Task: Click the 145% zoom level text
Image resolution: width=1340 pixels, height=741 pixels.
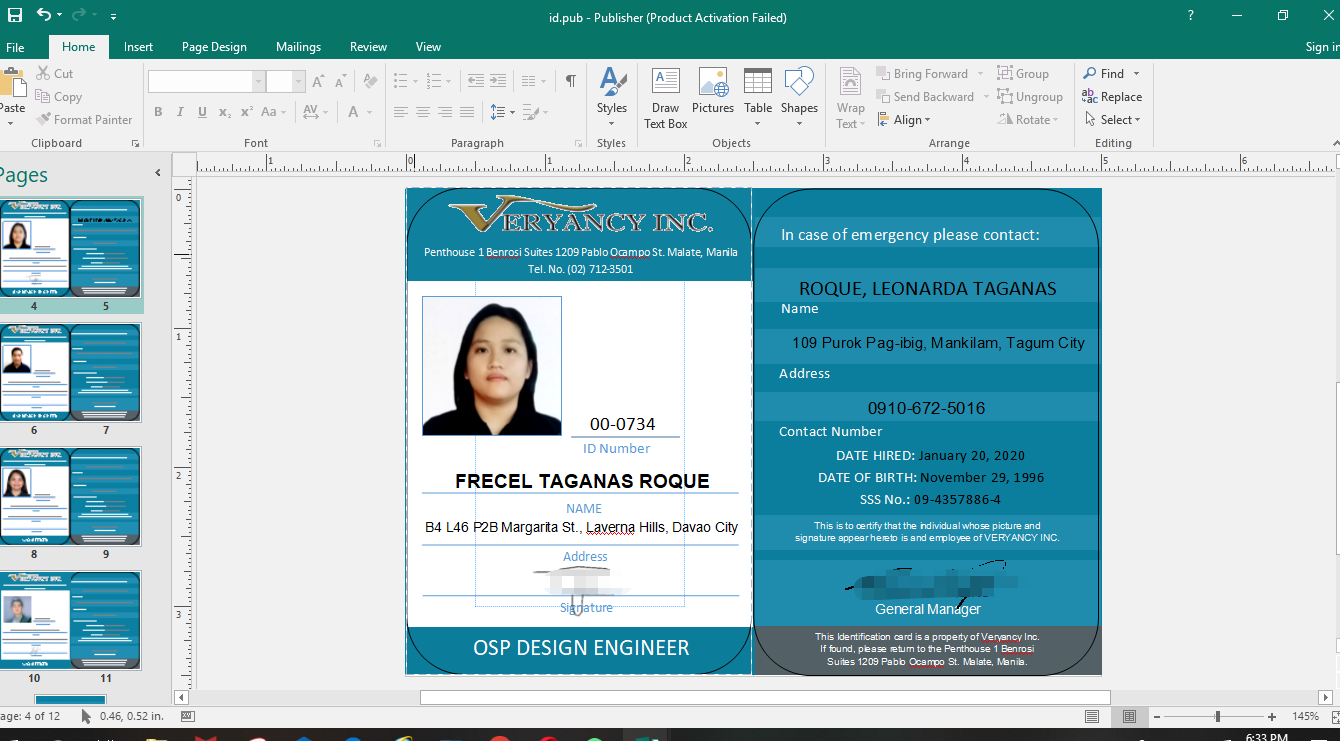Action: pyautogui.click(x=1305, y=716)
